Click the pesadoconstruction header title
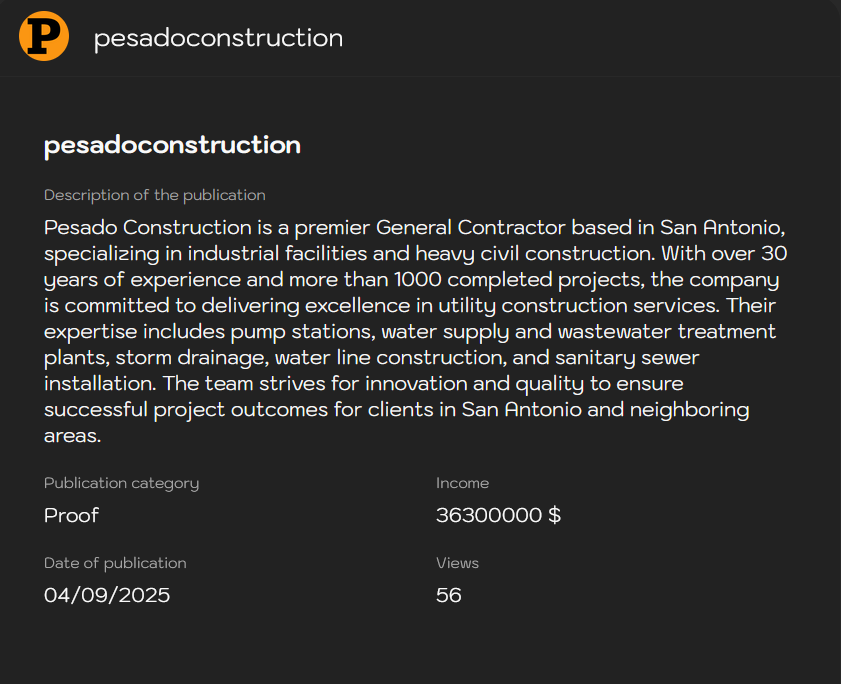This screenshot has height=684, width=841. tap(216, 38)
